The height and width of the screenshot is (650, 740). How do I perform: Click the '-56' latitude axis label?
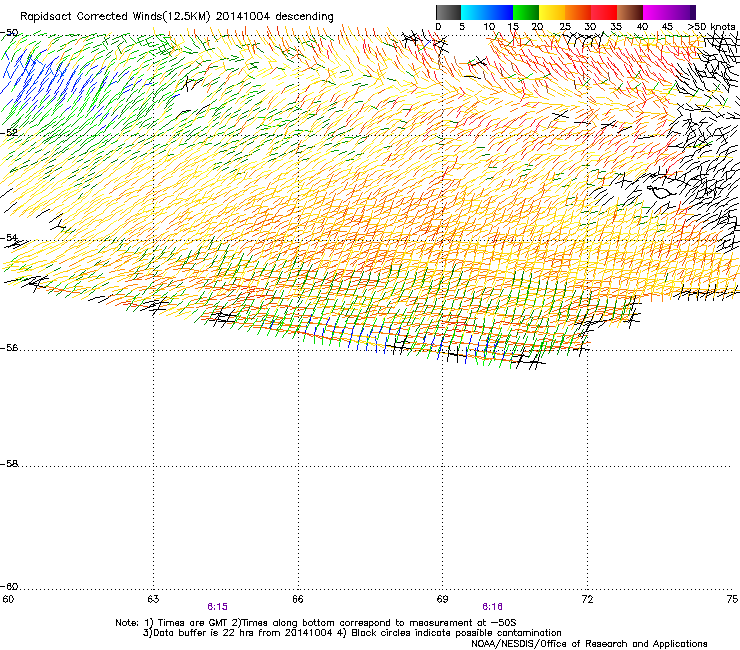(9, 348)
